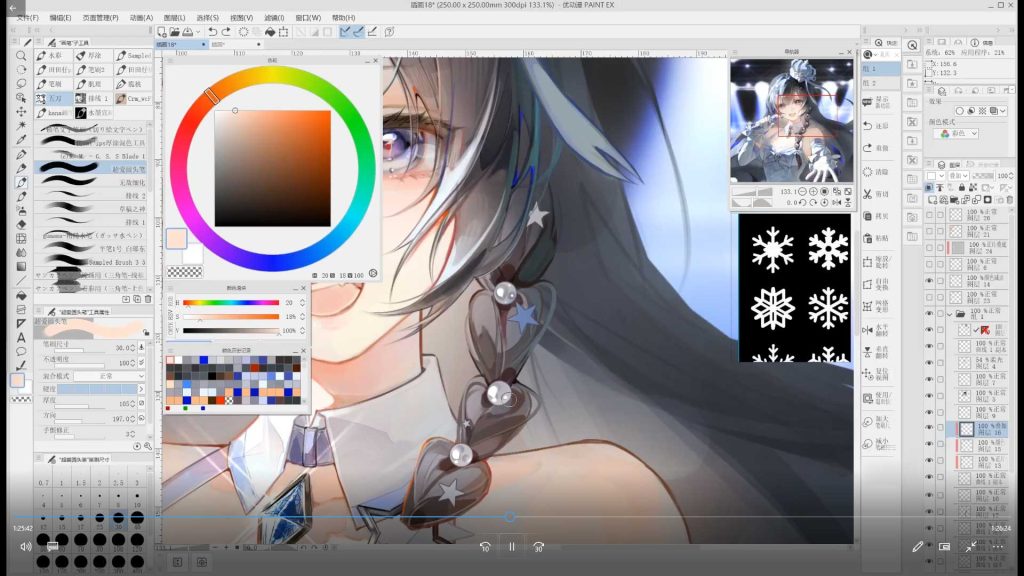Toggle visibility box of layer 图层 24
Image resolution: width=1024 pixels, height=576 pixels.
tap(929, 248)
